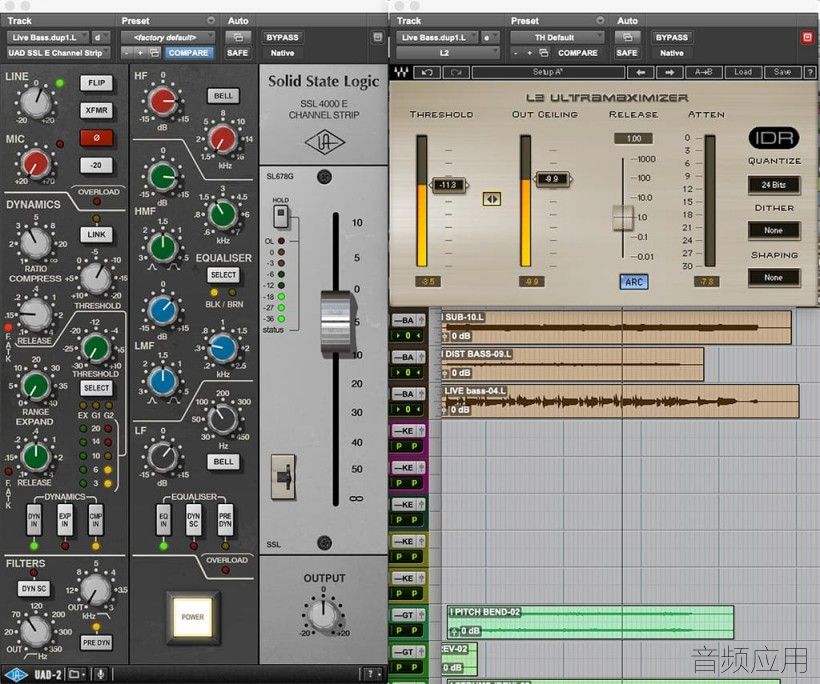This screenshot has width=820, height=684.
Task: Select the LIVE bass-04.L audio clip
Action: pos(620,401)
